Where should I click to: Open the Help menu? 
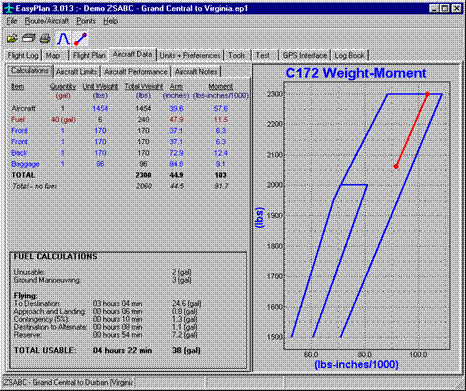coord(110,21)
